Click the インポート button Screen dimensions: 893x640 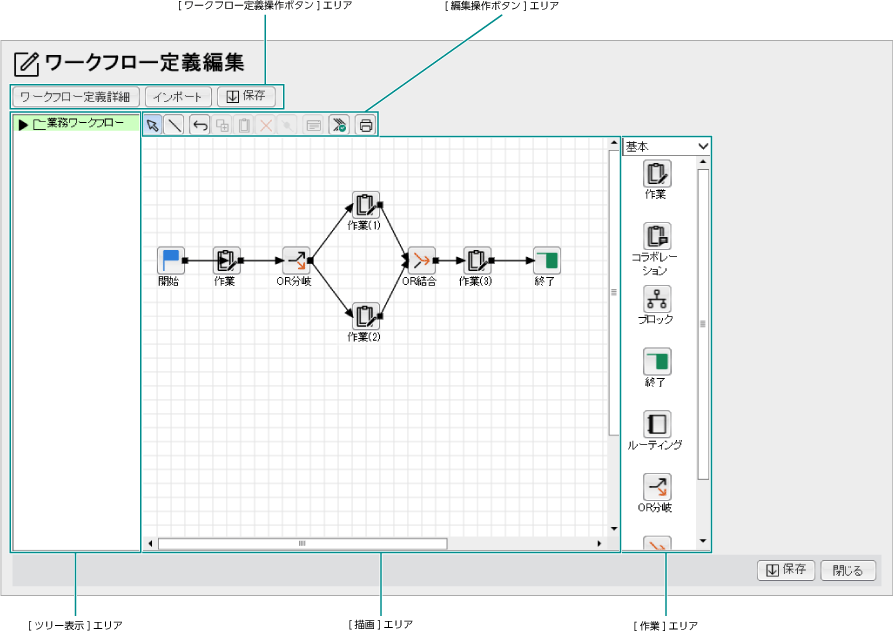pos(178,97)
